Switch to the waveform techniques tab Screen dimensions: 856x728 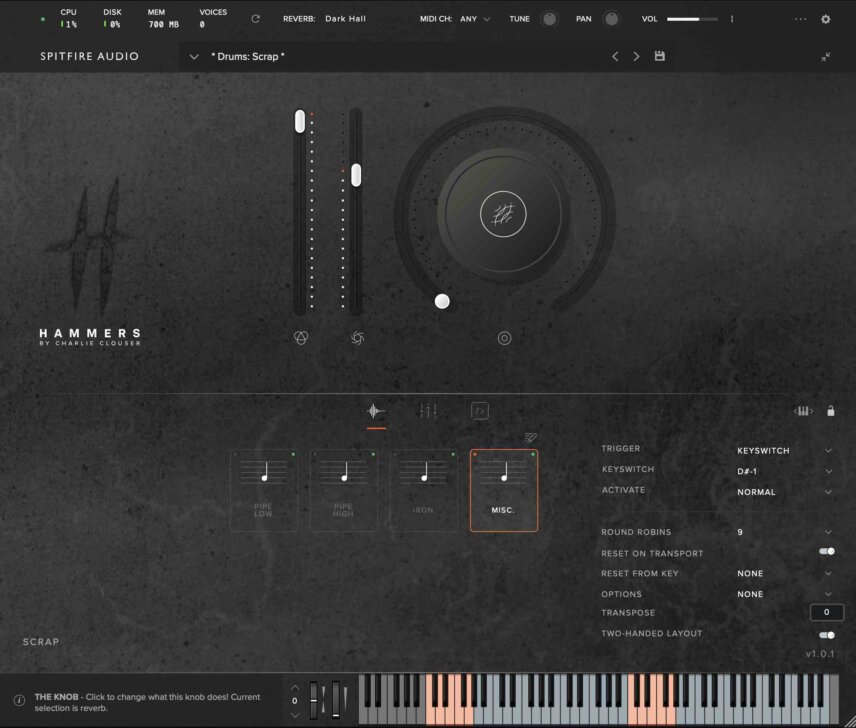coord(376,411)
